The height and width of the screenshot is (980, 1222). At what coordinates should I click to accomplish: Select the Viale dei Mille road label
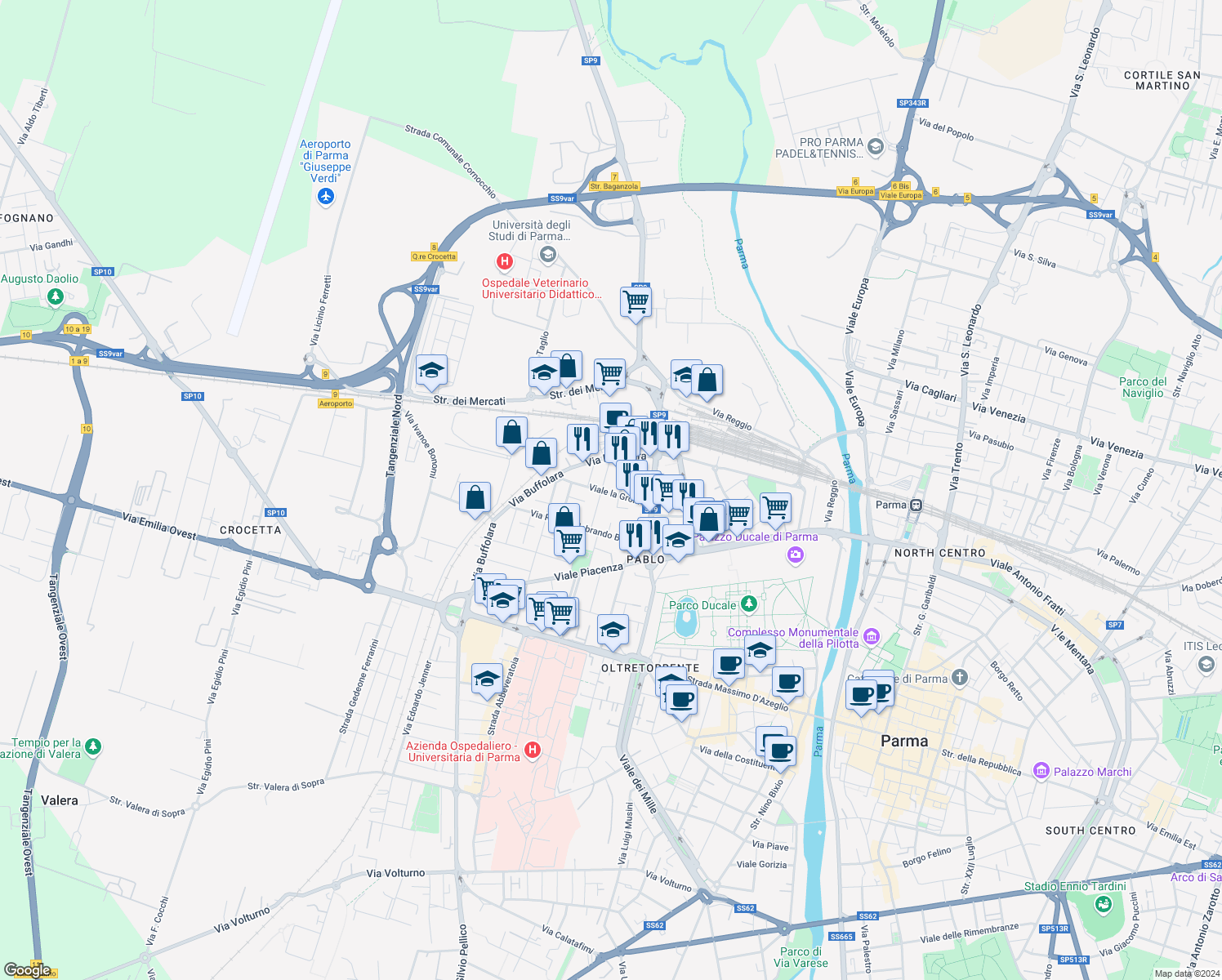[638, 784]
